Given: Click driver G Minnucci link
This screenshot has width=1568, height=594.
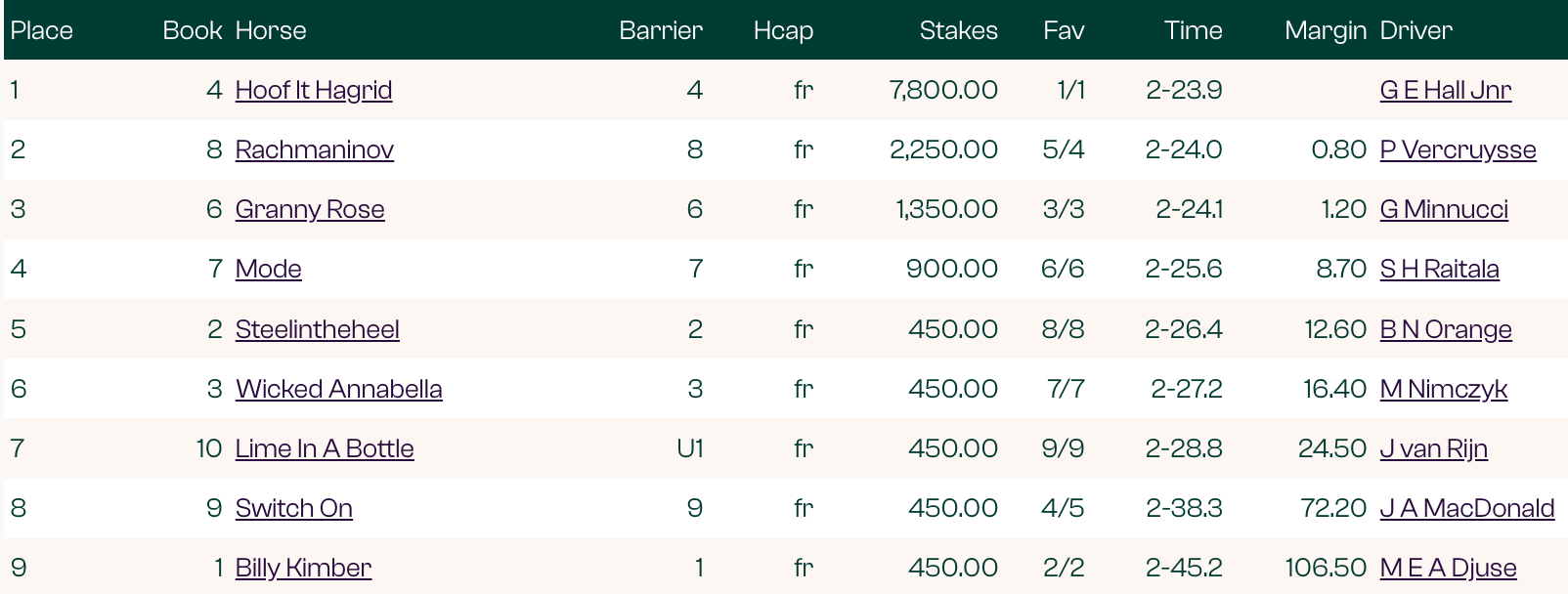Looking at the screenshot, I should [x=1444, y=209].
